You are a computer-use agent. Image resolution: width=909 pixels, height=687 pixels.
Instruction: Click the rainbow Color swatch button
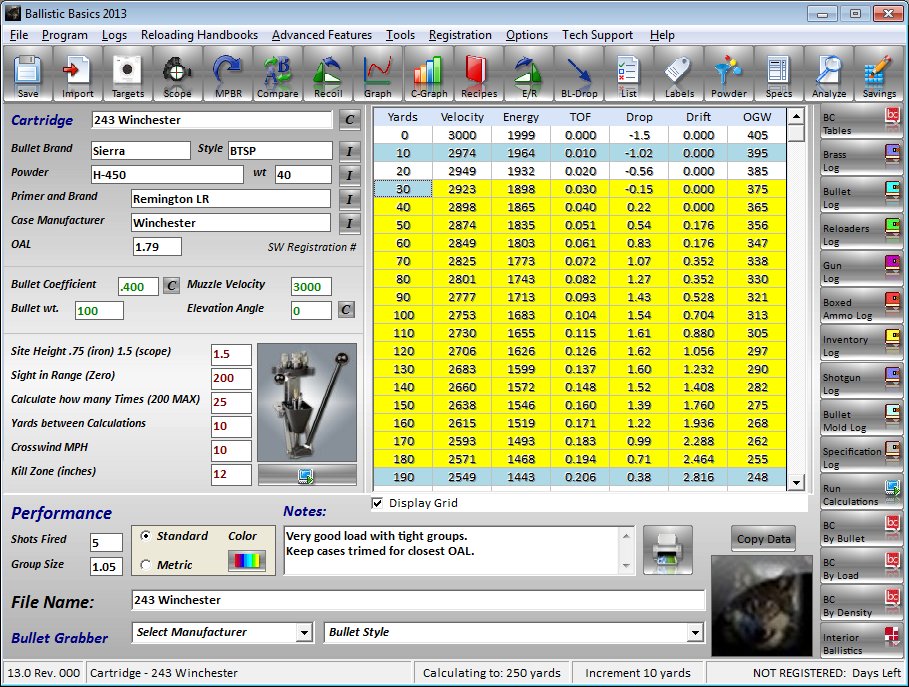click(x=247, y=560)
